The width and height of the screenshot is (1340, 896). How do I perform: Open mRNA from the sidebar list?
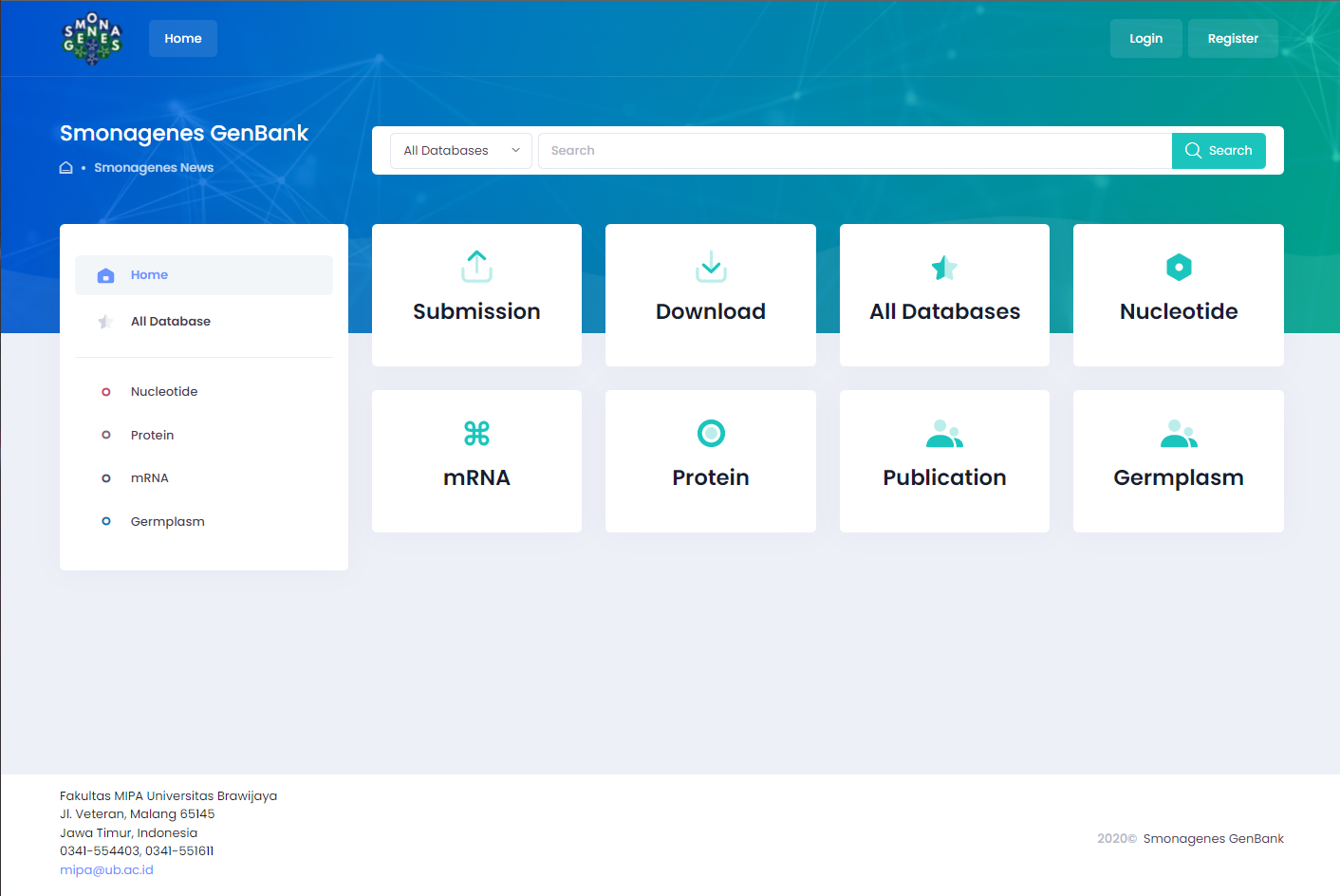pos(149,478)
